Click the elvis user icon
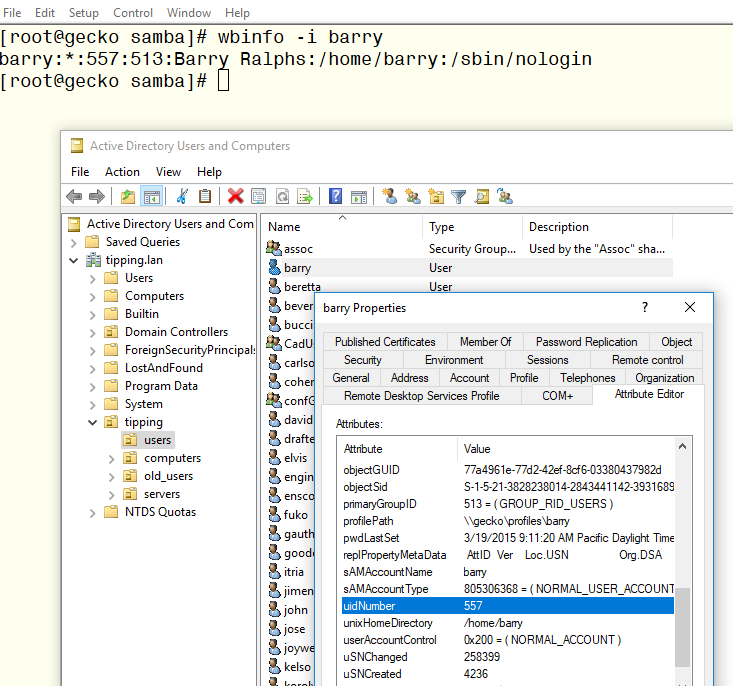 click(x=274, y=457)
